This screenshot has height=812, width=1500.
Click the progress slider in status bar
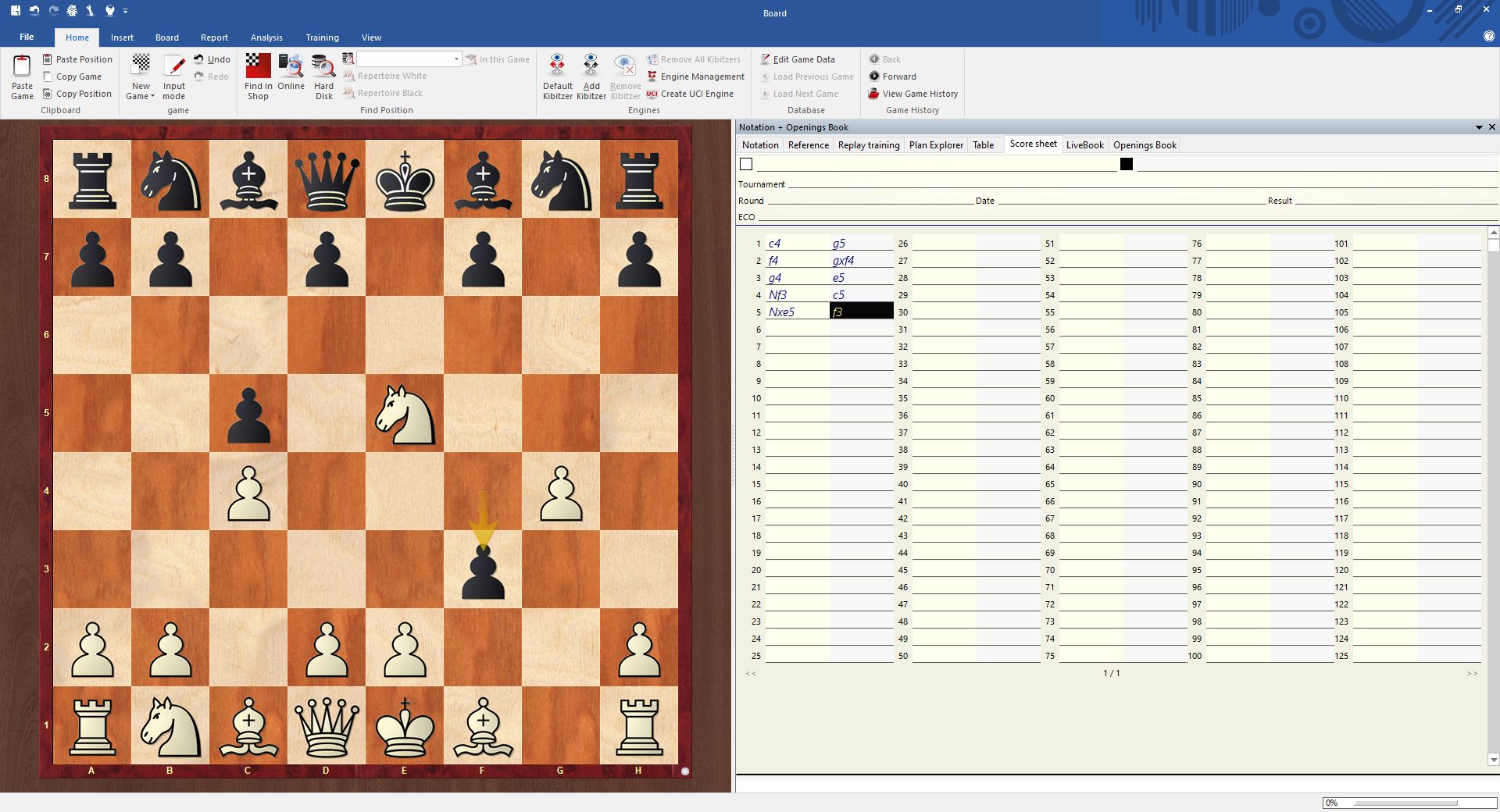point(1406,803)
